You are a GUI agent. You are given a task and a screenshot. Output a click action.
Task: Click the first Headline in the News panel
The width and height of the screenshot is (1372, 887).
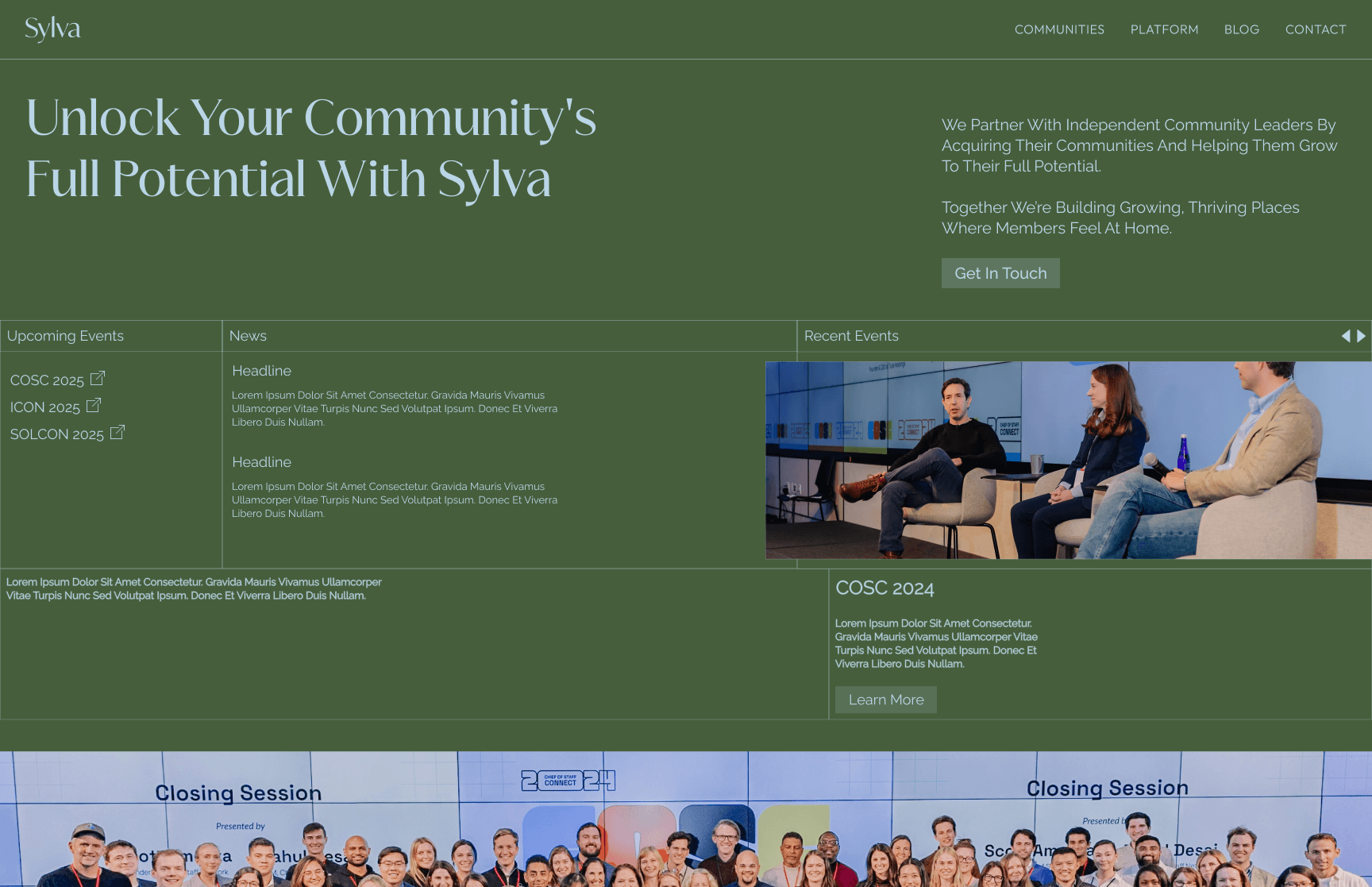260,370
